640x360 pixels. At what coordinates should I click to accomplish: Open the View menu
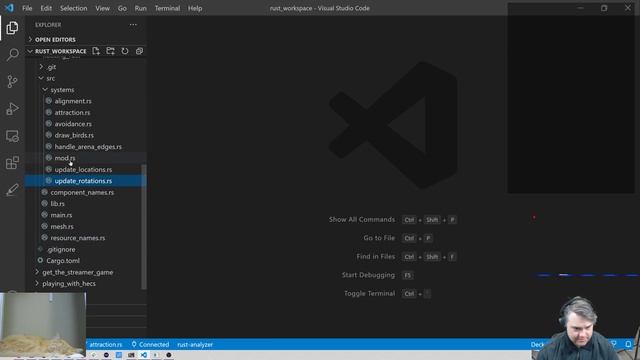102,8
